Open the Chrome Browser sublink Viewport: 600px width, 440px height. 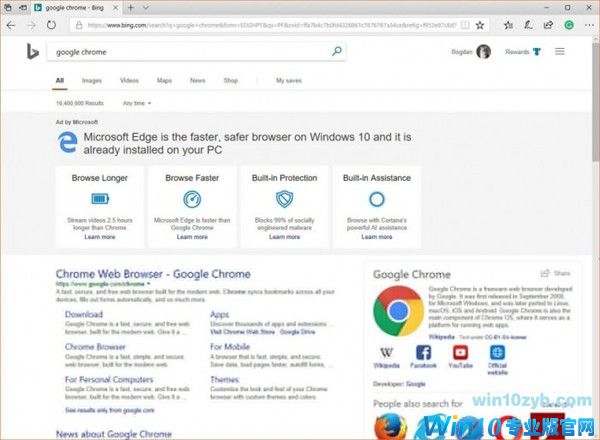coord(95,347)
